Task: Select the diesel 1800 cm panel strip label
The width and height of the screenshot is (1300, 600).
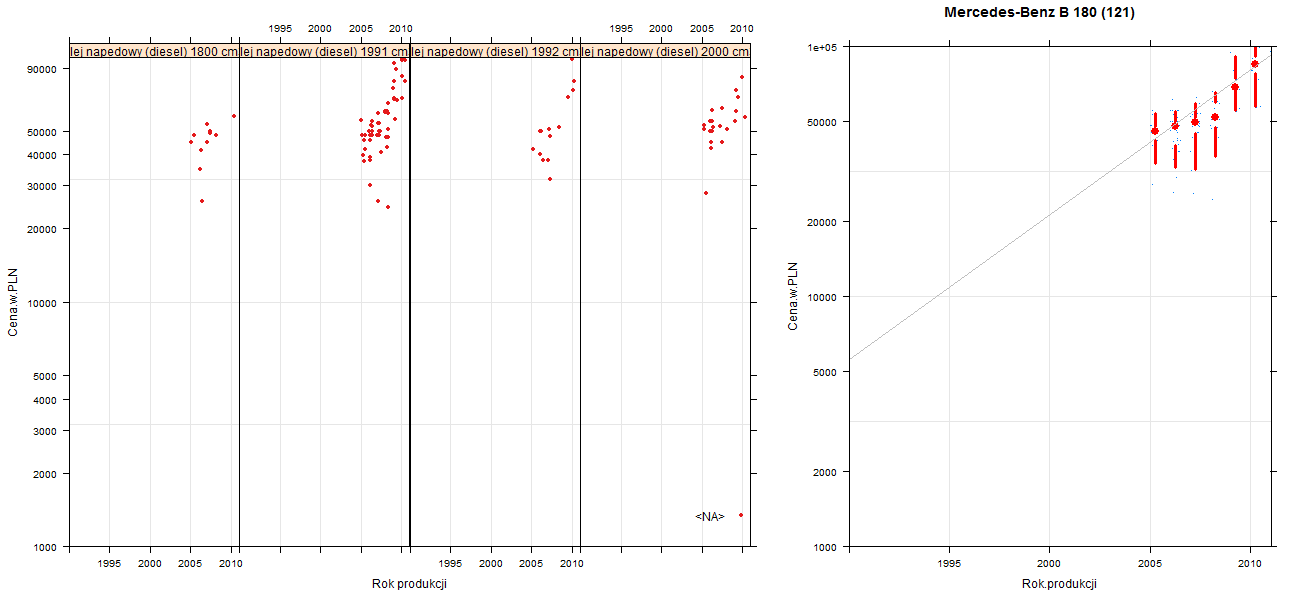Action: click(154, 52)
